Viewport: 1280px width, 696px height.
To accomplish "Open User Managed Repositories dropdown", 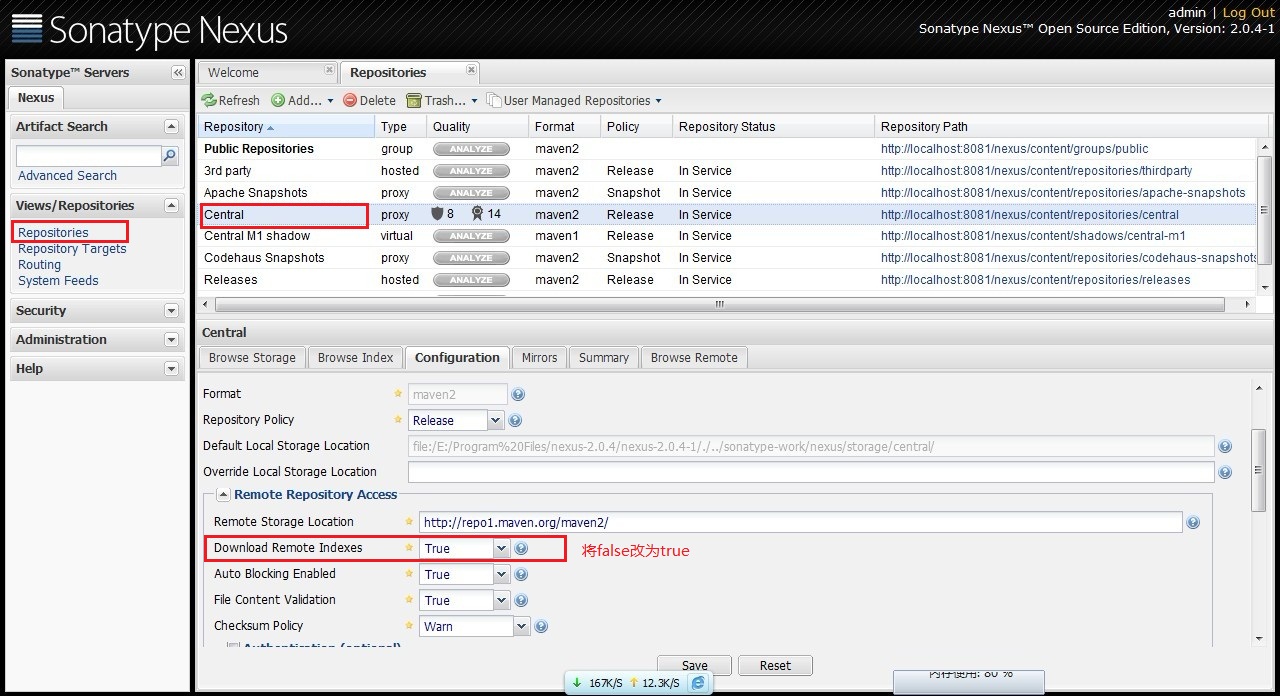I will click(574, 100).
